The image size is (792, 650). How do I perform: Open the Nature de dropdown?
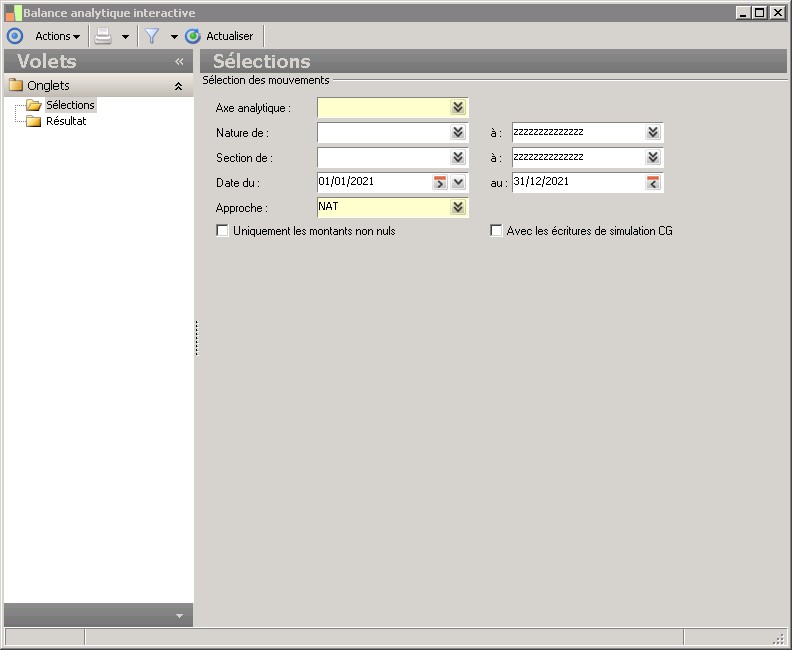click(458, 133)
